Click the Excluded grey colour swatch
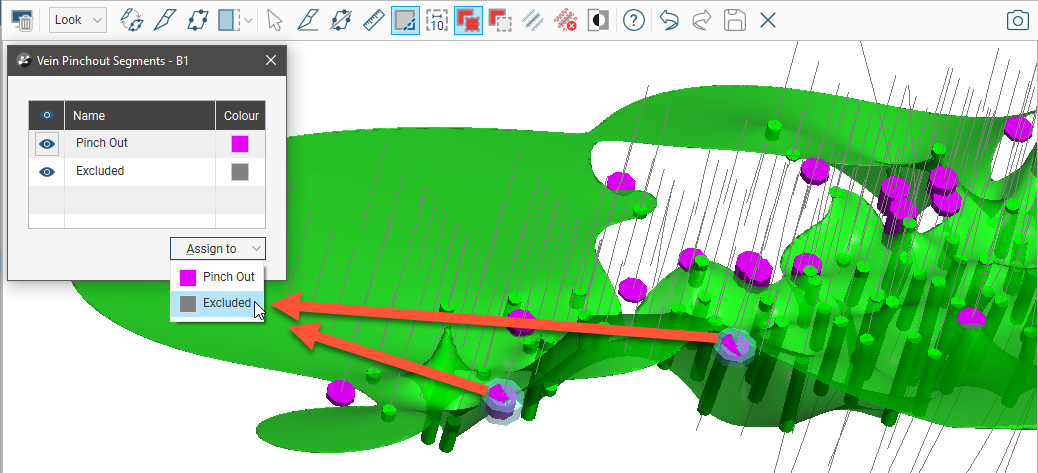1038x473 pixels. 240,172
